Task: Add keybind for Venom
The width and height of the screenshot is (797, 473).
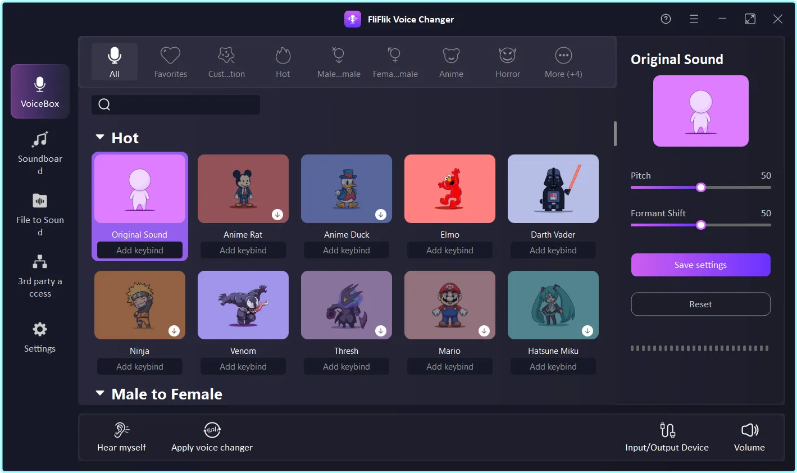Action: coord(243,366)
